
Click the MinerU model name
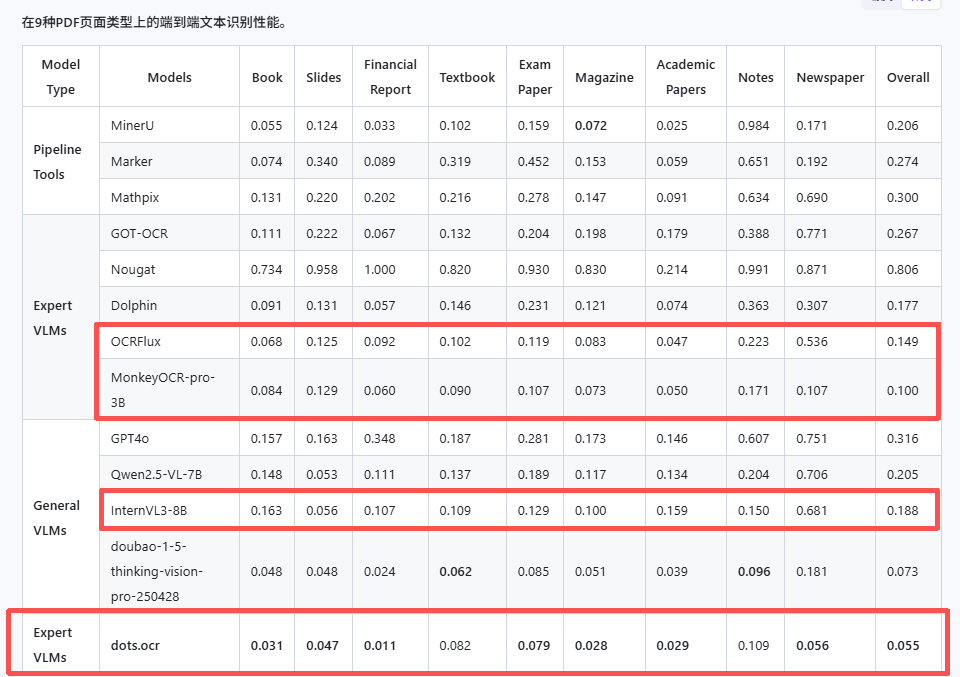pos(132,125)
